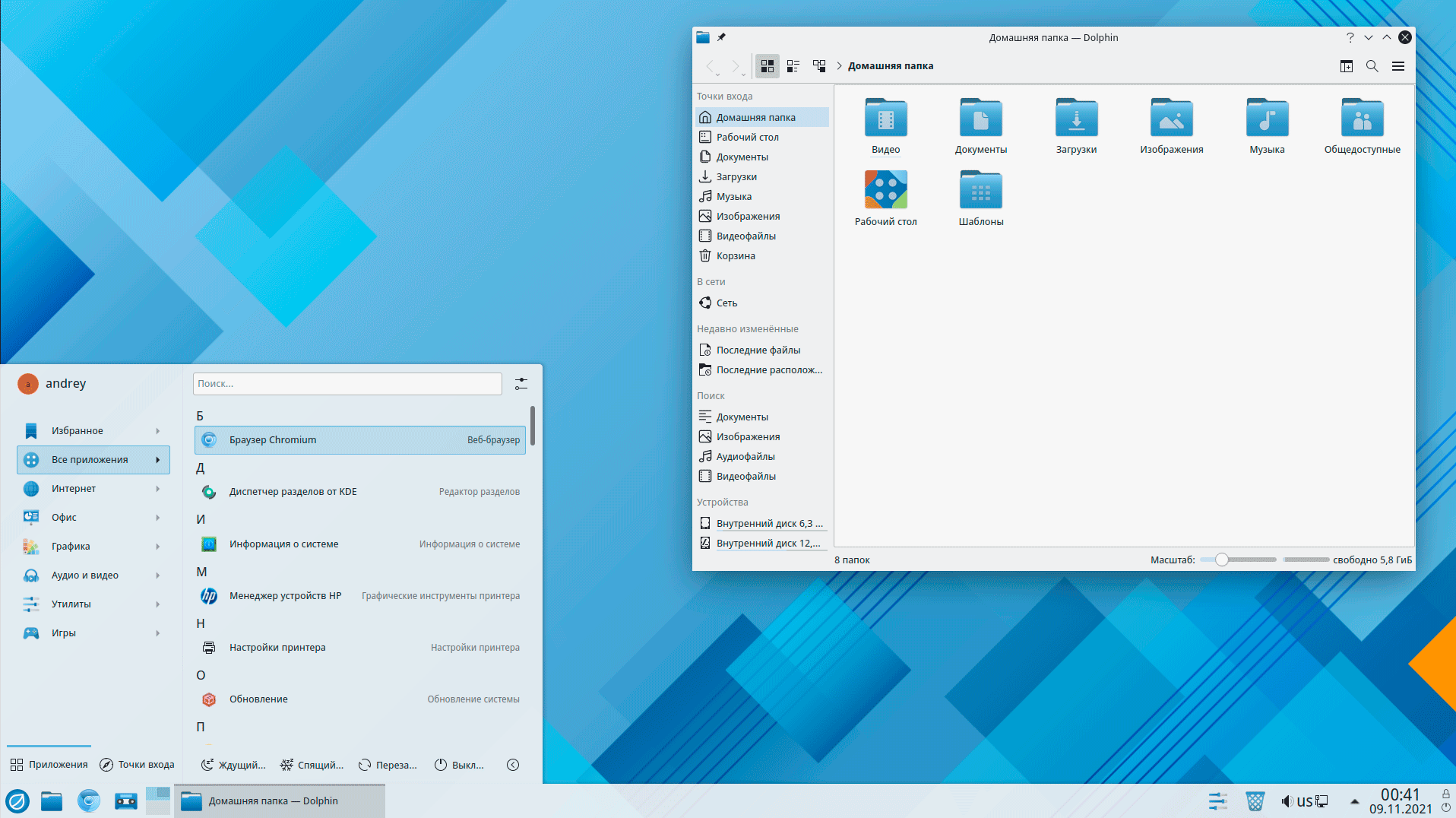
Task: Pin the Dolphin window with pushpin icon
Action: point(721,37)
